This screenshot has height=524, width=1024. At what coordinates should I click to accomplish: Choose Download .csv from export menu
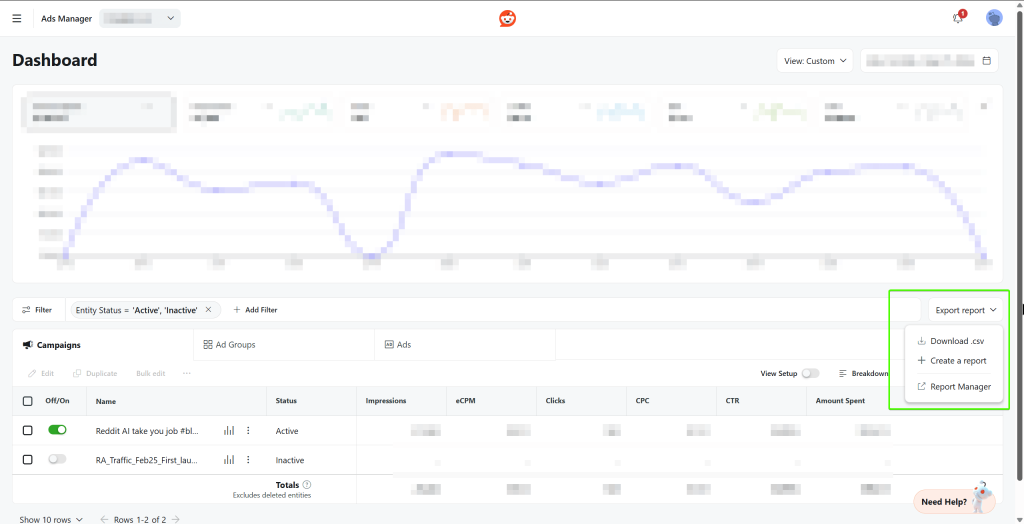click(956, 341)
